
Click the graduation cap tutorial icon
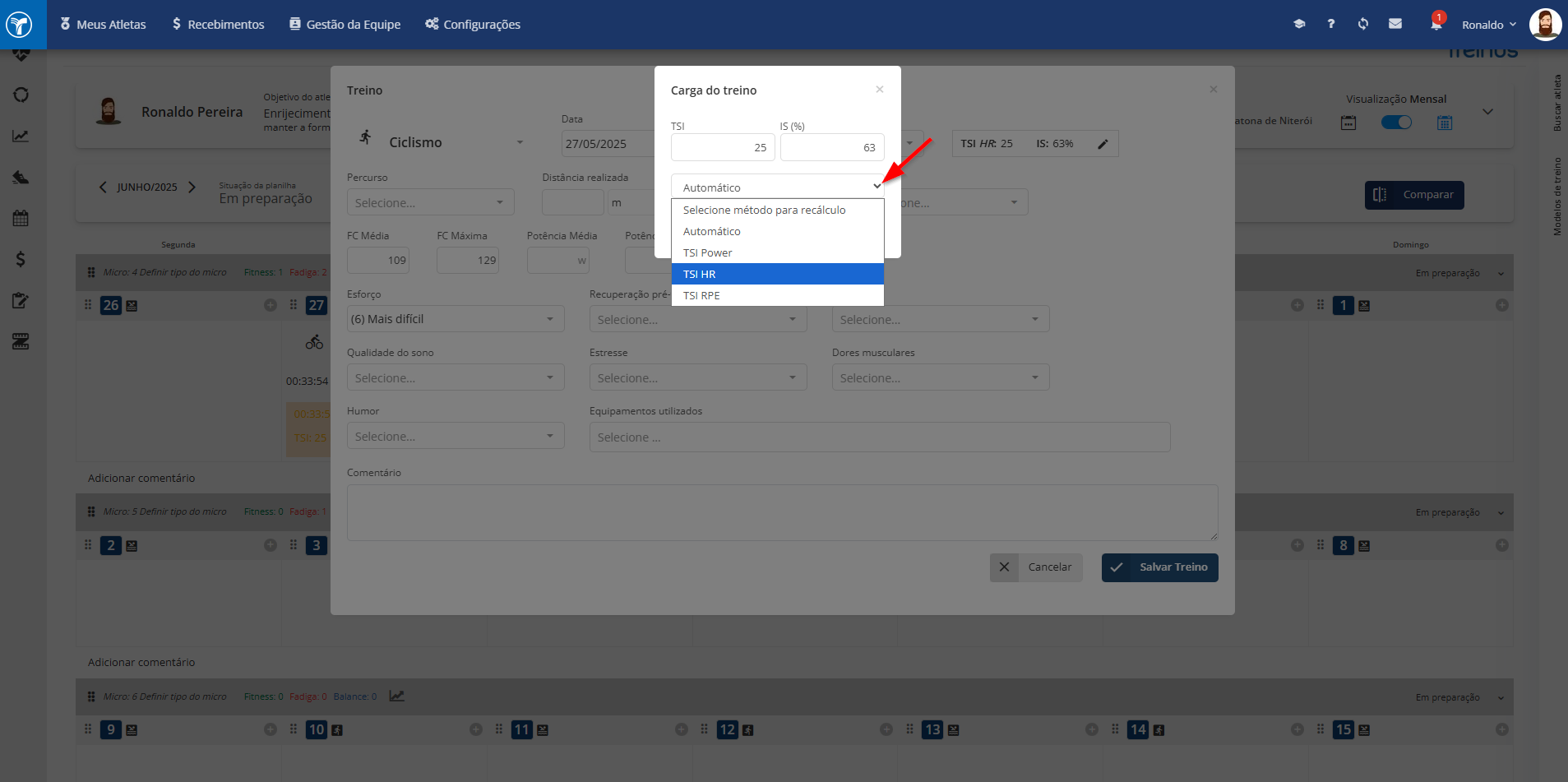click(1299, 24)
